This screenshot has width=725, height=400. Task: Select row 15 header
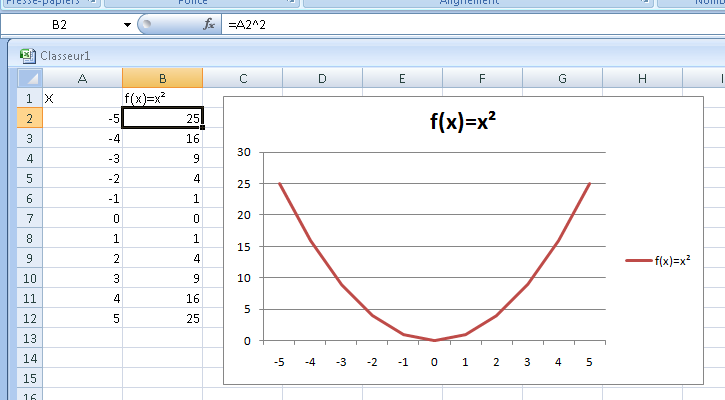30,378
